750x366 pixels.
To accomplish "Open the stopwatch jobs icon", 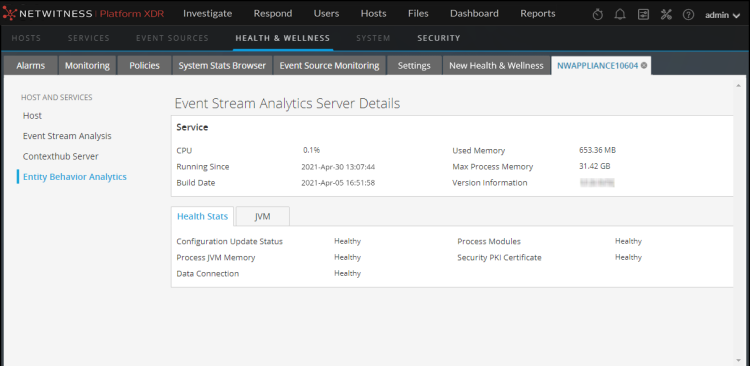I will 597,14.
